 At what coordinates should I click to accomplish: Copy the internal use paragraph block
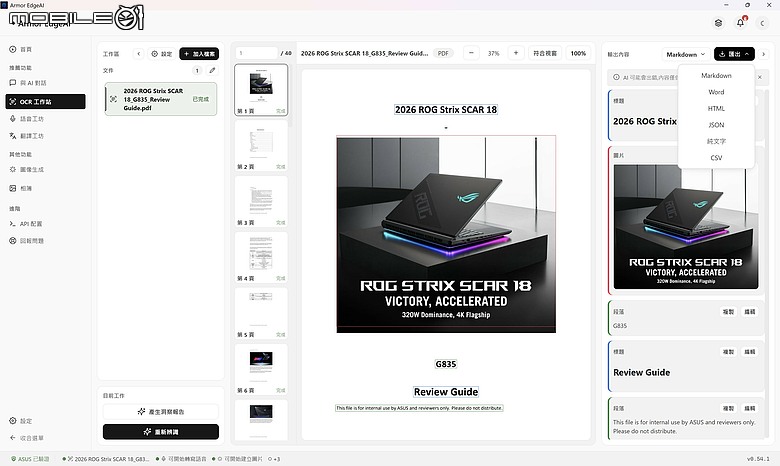coord(728,408)
